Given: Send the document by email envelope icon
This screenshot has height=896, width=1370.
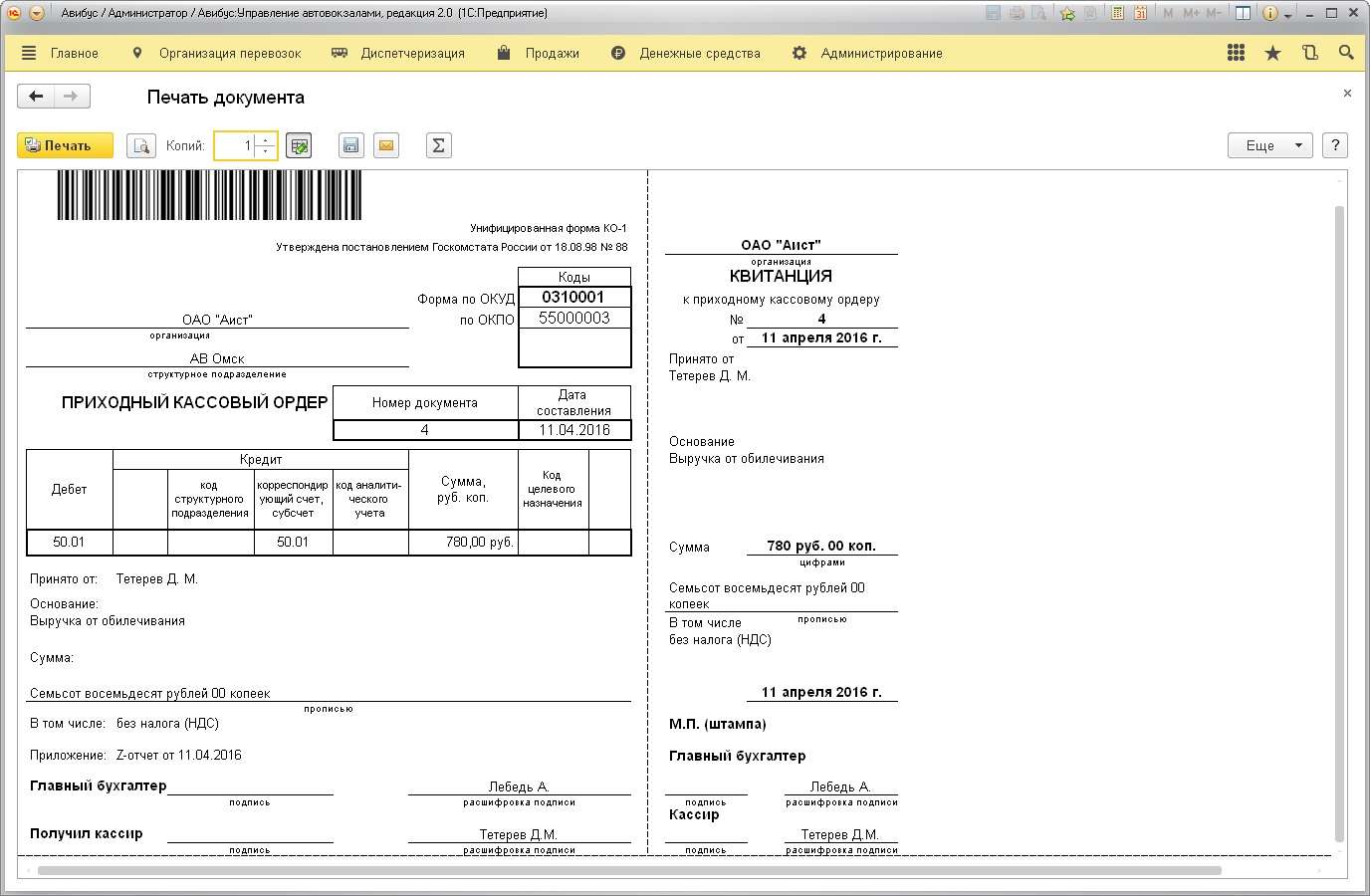Looking at the screenshot, I should point(386,146).
